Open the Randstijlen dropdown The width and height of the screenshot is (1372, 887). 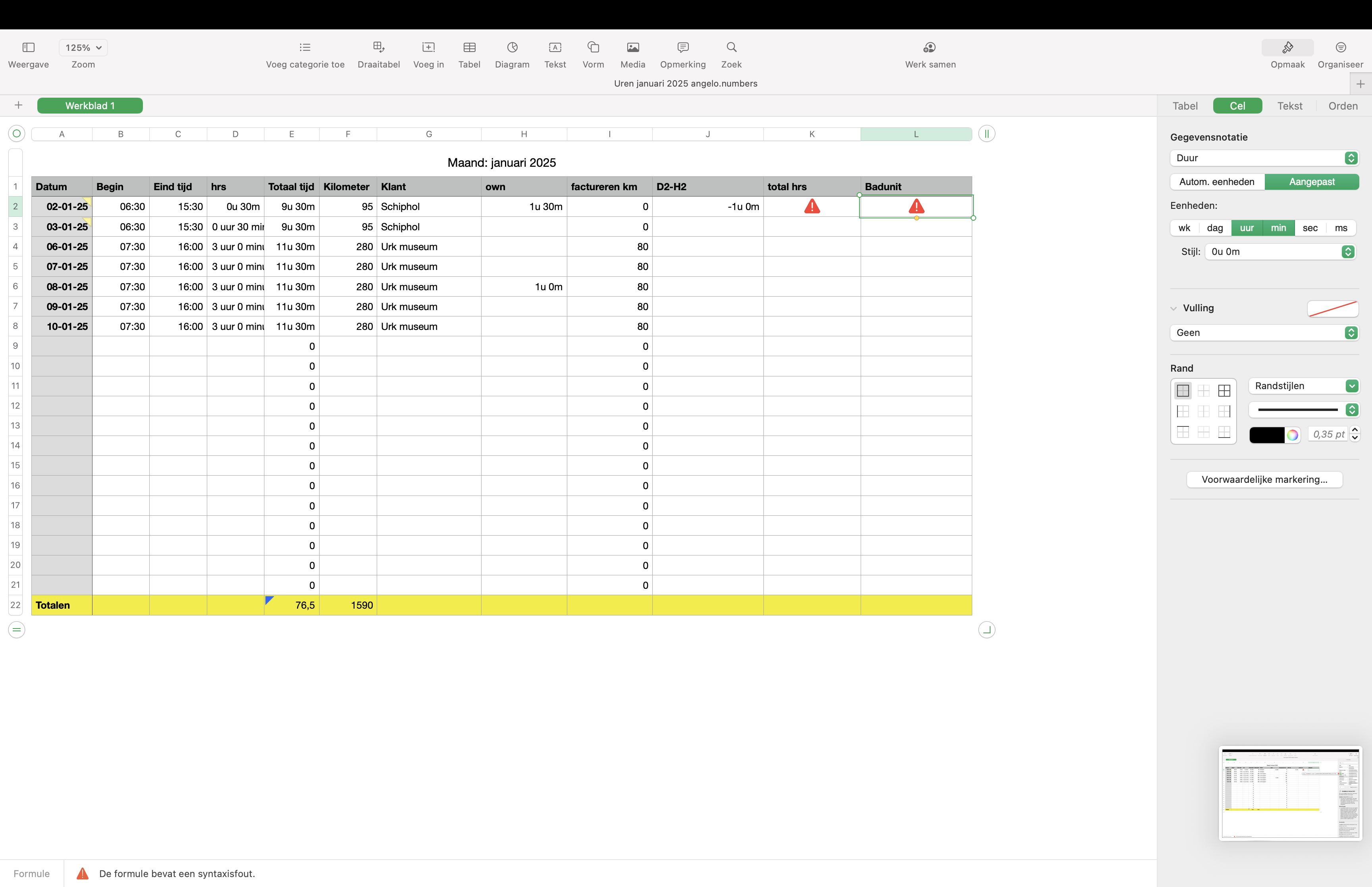click(x=1303, y=386)
